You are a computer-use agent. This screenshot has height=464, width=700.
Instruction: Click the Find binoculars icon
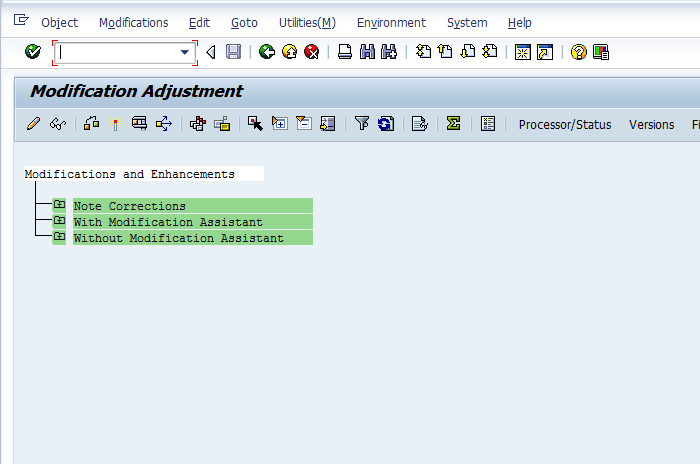click(x=367, y=52)
